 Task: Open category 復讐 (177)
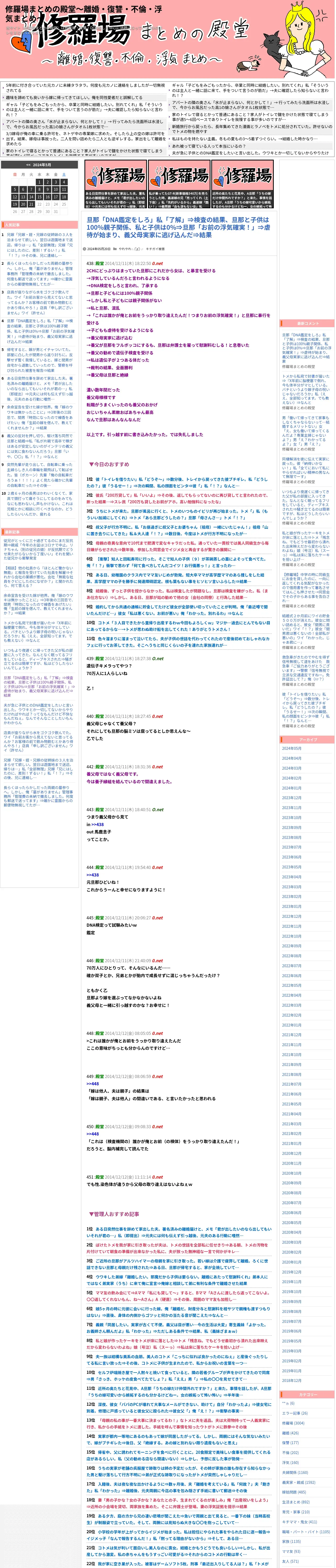(290, 1443)
